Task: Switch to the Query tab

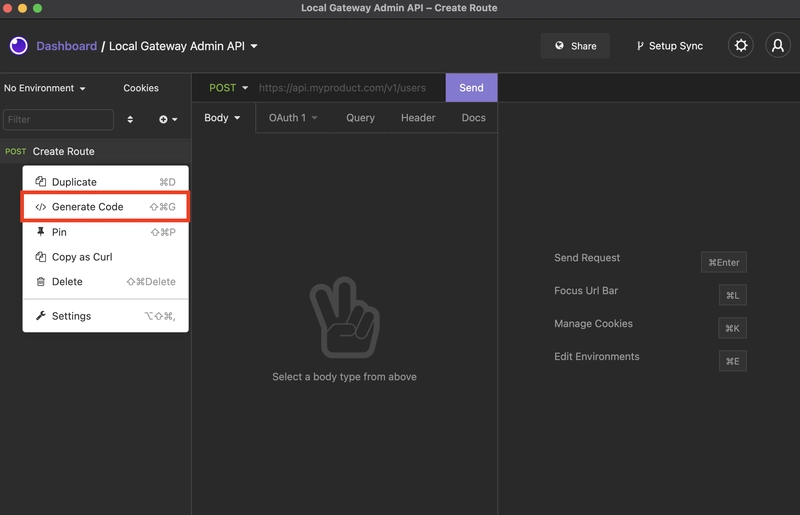Action: tap(360, 118)
